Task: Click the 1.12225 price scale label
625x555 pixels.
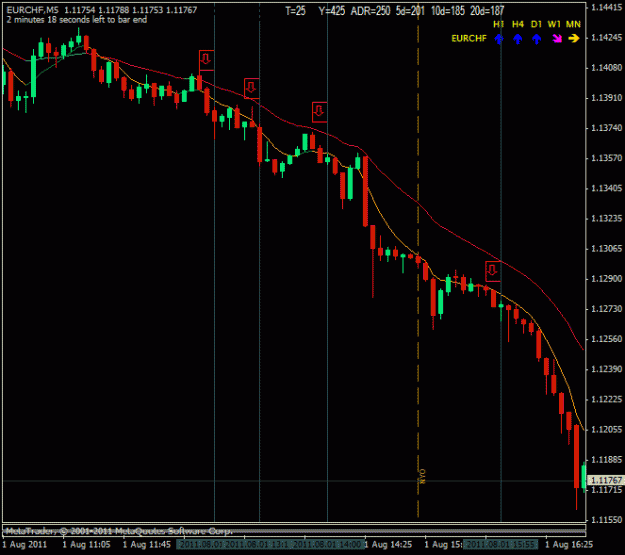Action: point(606,400)
